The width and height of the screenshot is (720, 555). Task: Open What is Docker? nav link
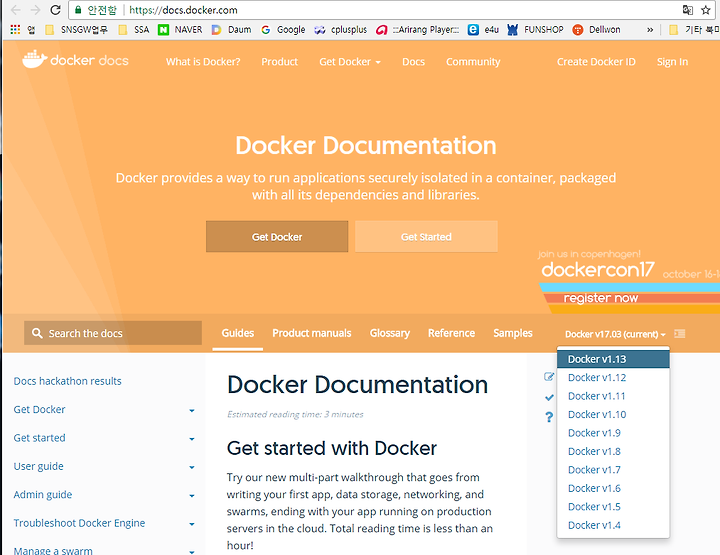point(203,62)
